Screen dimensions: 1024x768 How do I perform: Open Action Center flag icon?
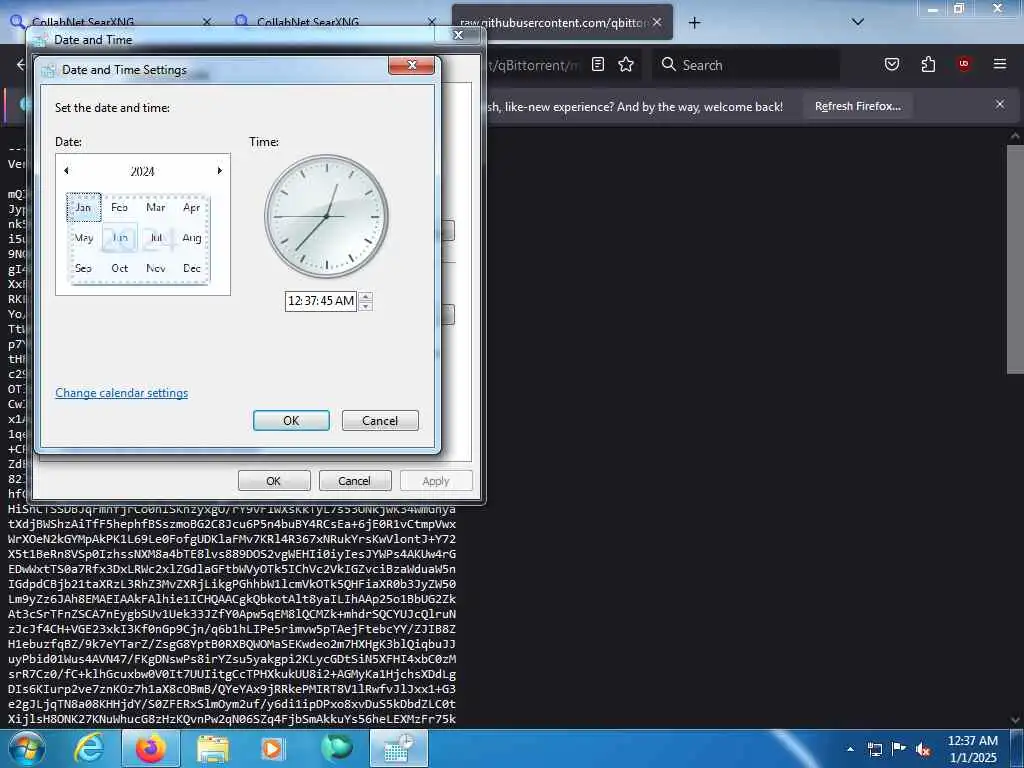(x=899, y=749)
